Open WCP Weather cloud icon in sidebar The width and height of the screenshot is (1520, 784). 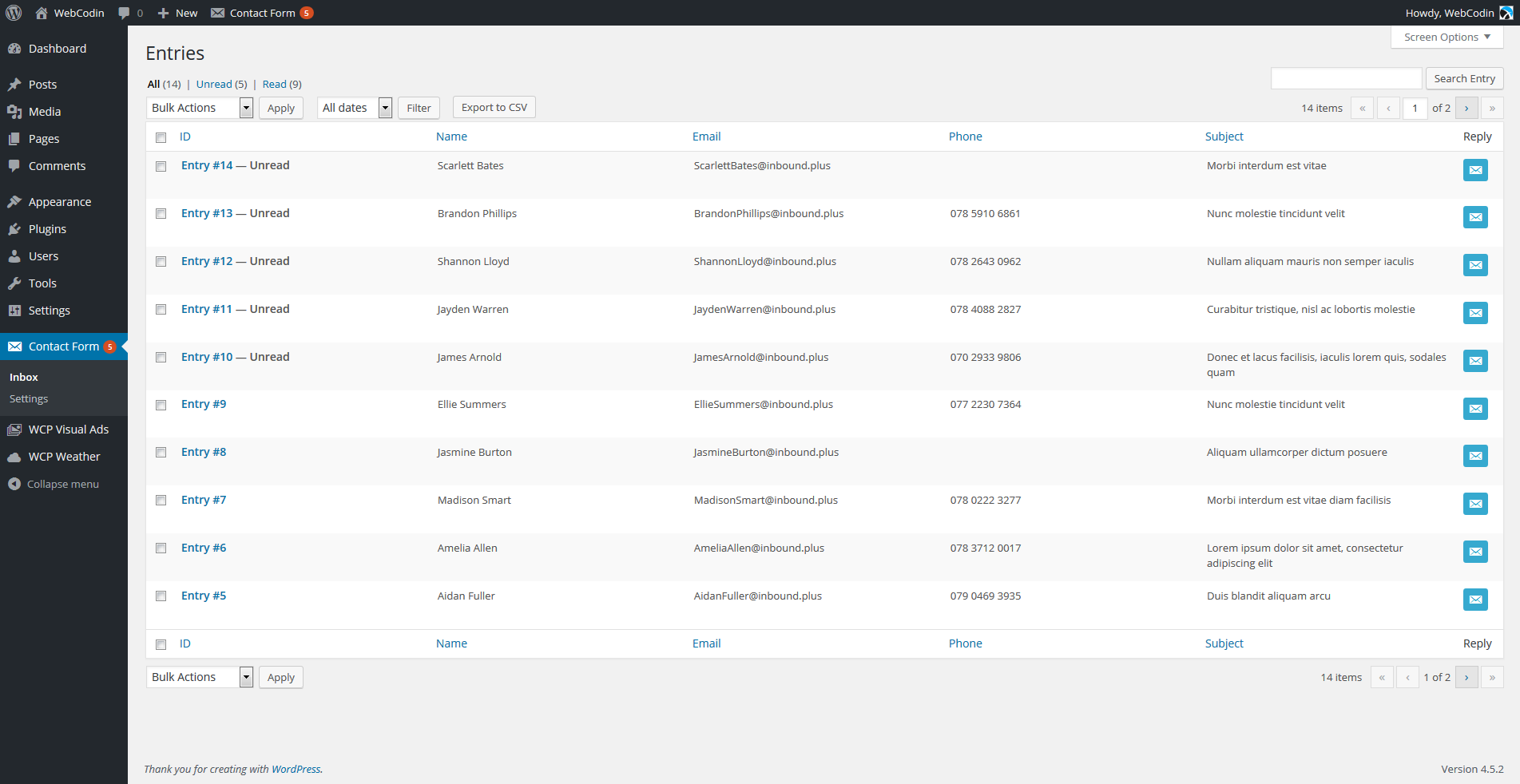coord(14,457)
